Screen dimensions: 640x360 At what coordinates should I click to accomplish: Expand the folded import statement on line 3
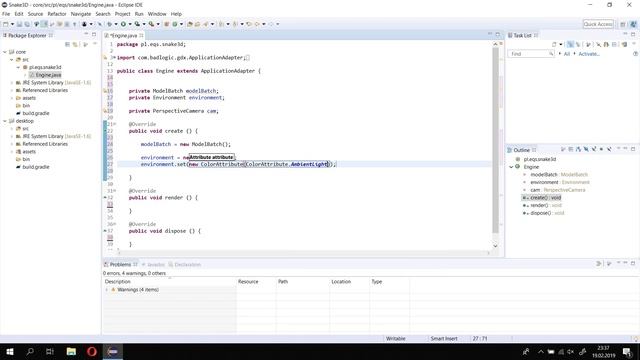(114, 58)
